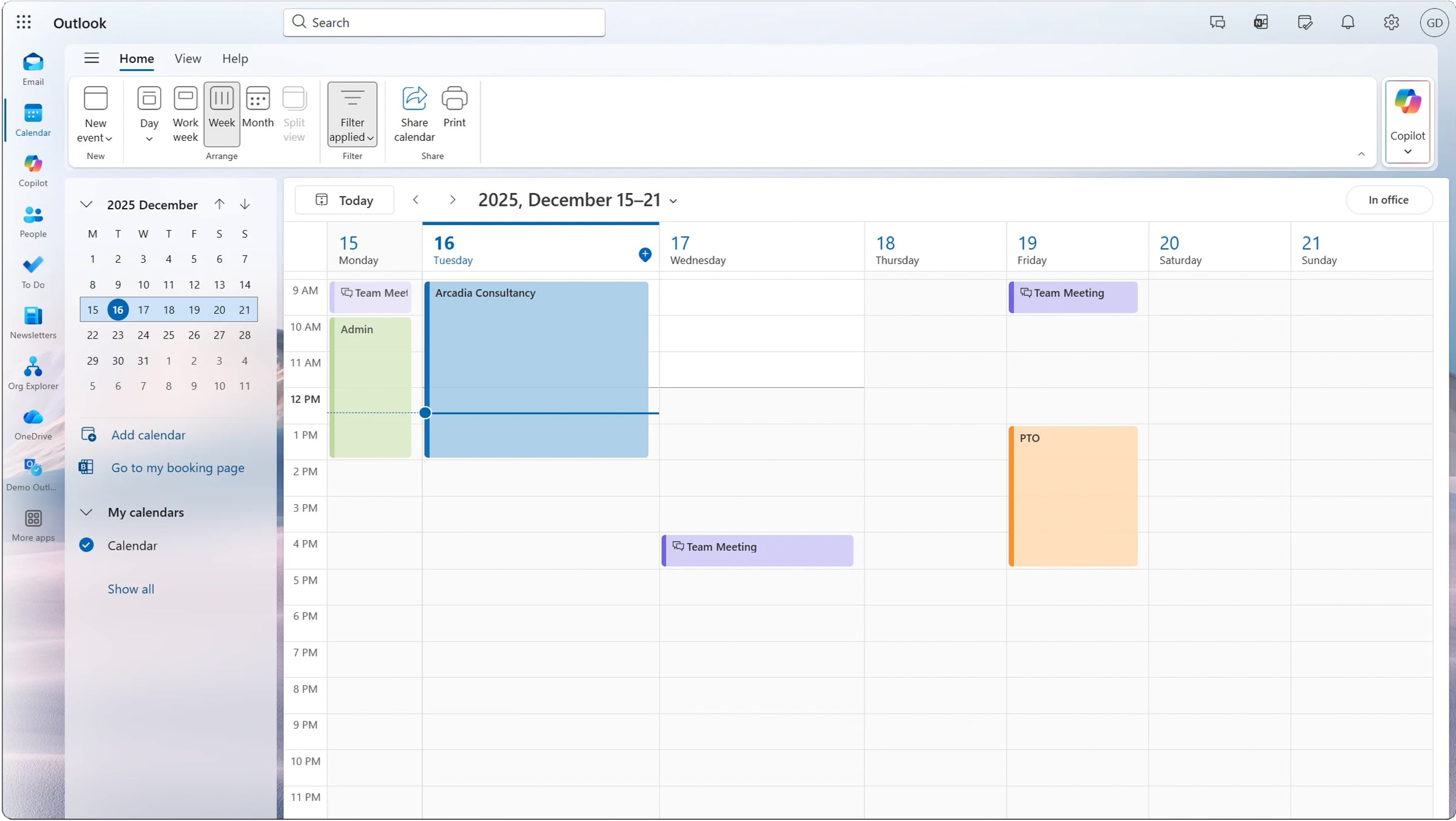This screenshot has height=821, width=1456.
Task: Open Email from the left sidebar
Action: 33,69
